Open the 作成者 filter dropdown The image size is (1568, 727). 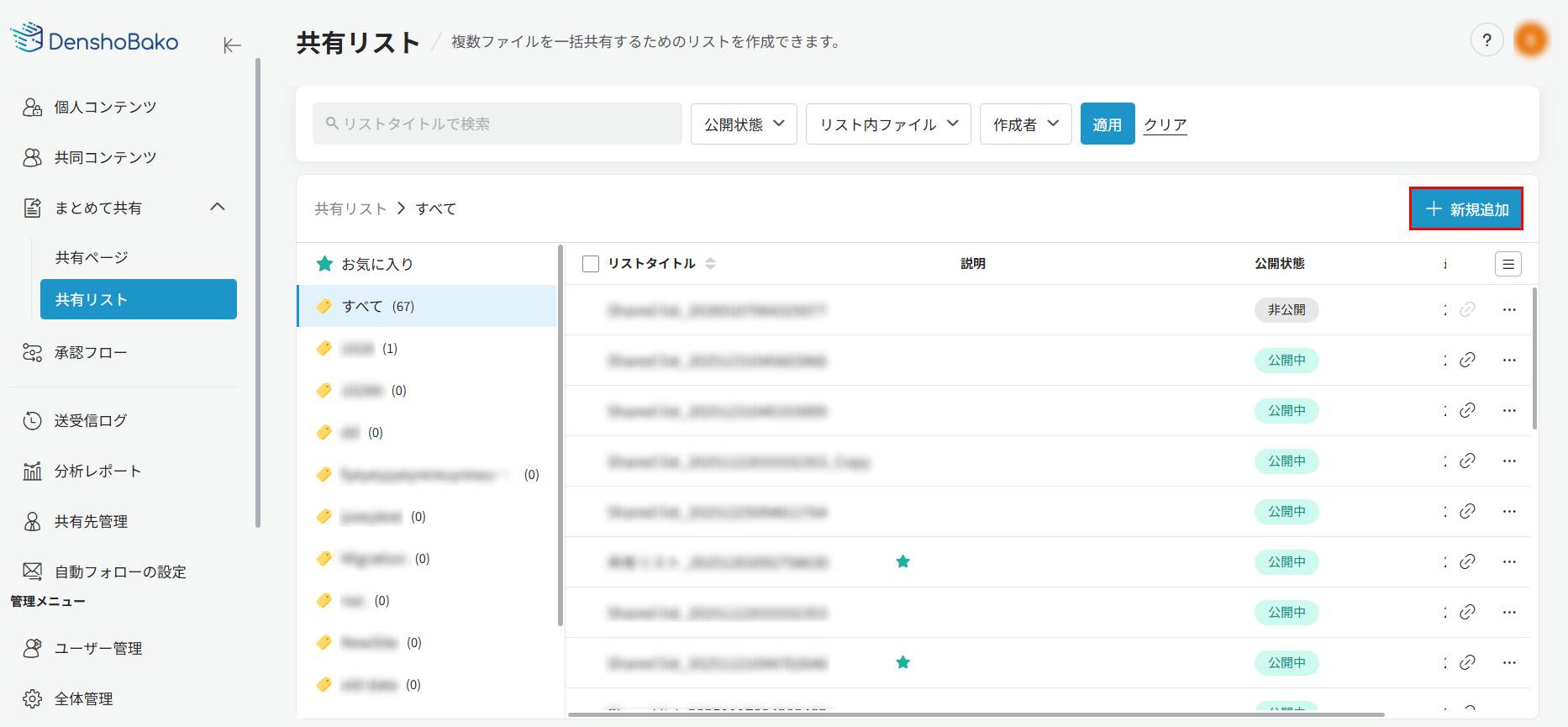tap(1025, 124)
